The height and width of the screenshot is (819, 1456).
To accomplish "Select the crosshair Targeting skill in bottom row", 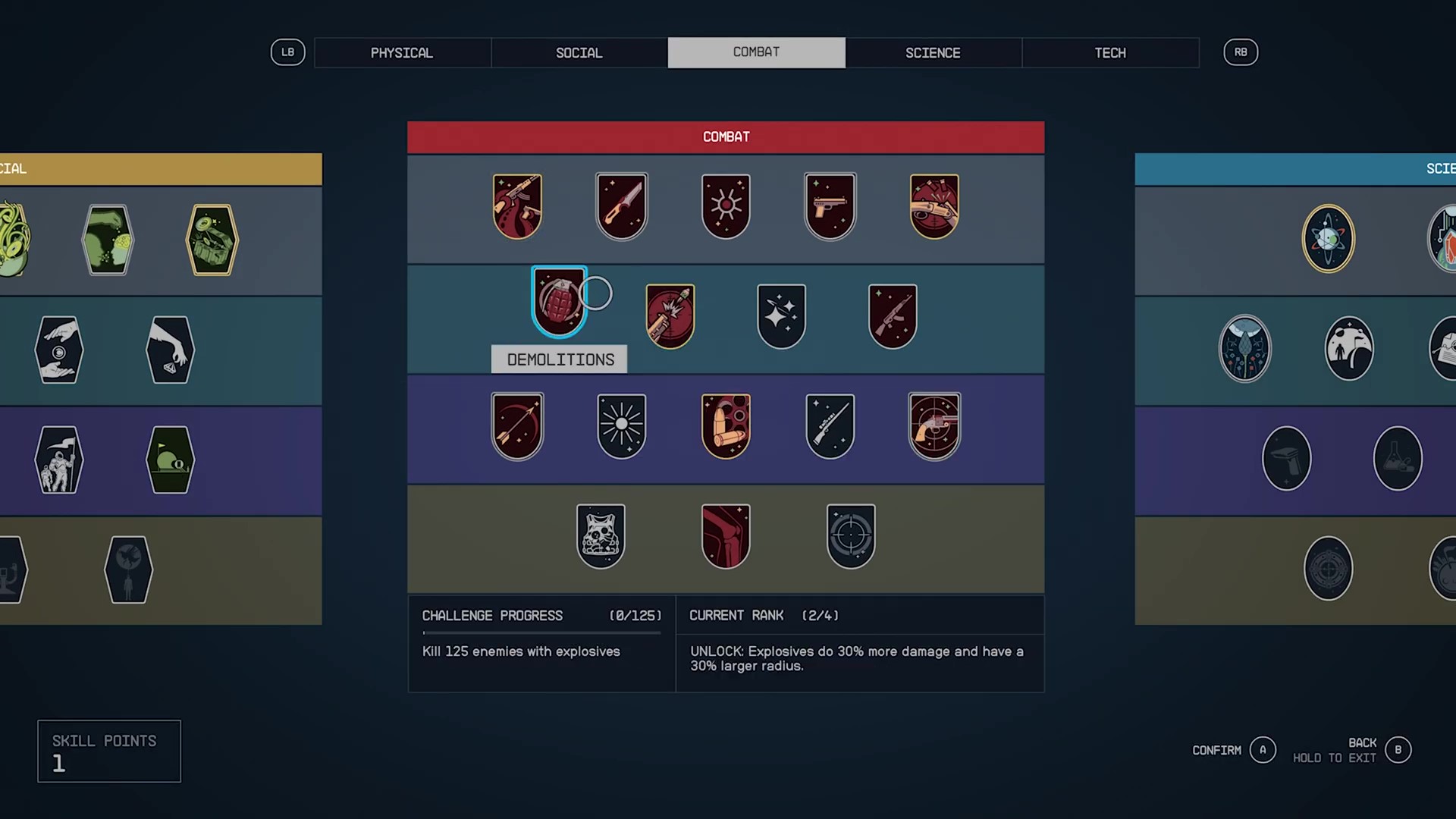I will click(851, 536).
